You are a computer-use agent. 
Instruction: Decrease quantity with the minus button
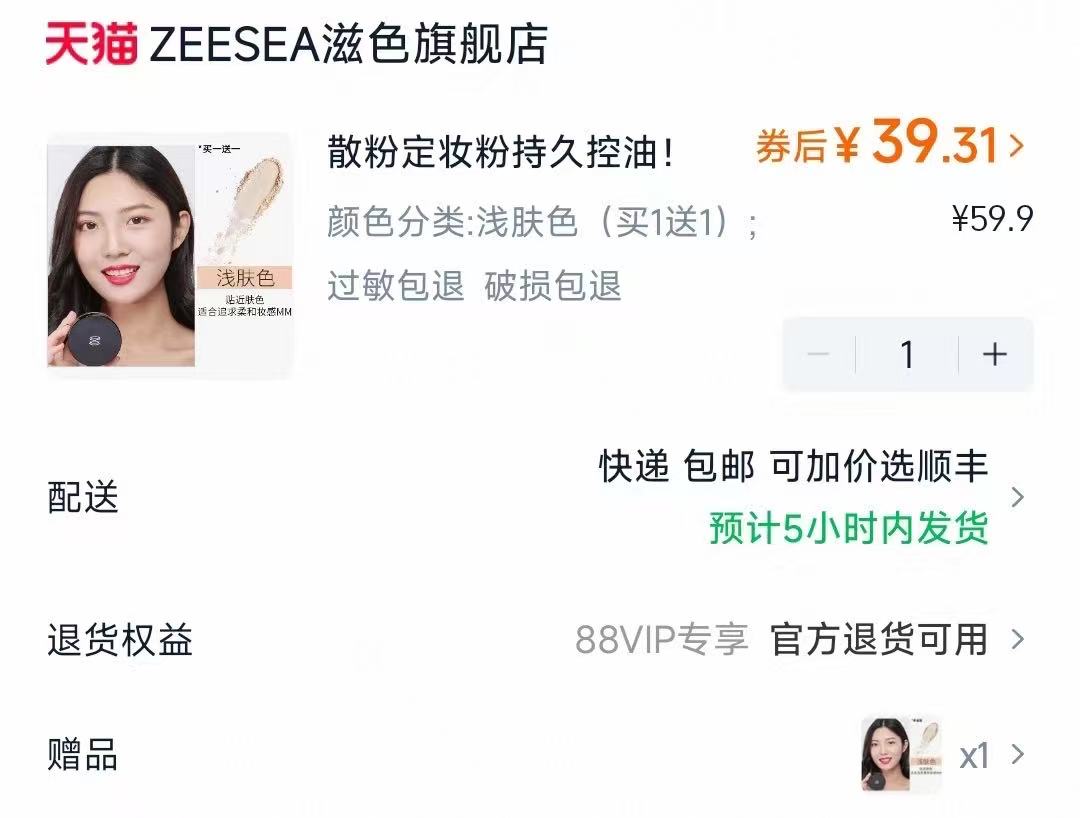(x=818, y=355)
